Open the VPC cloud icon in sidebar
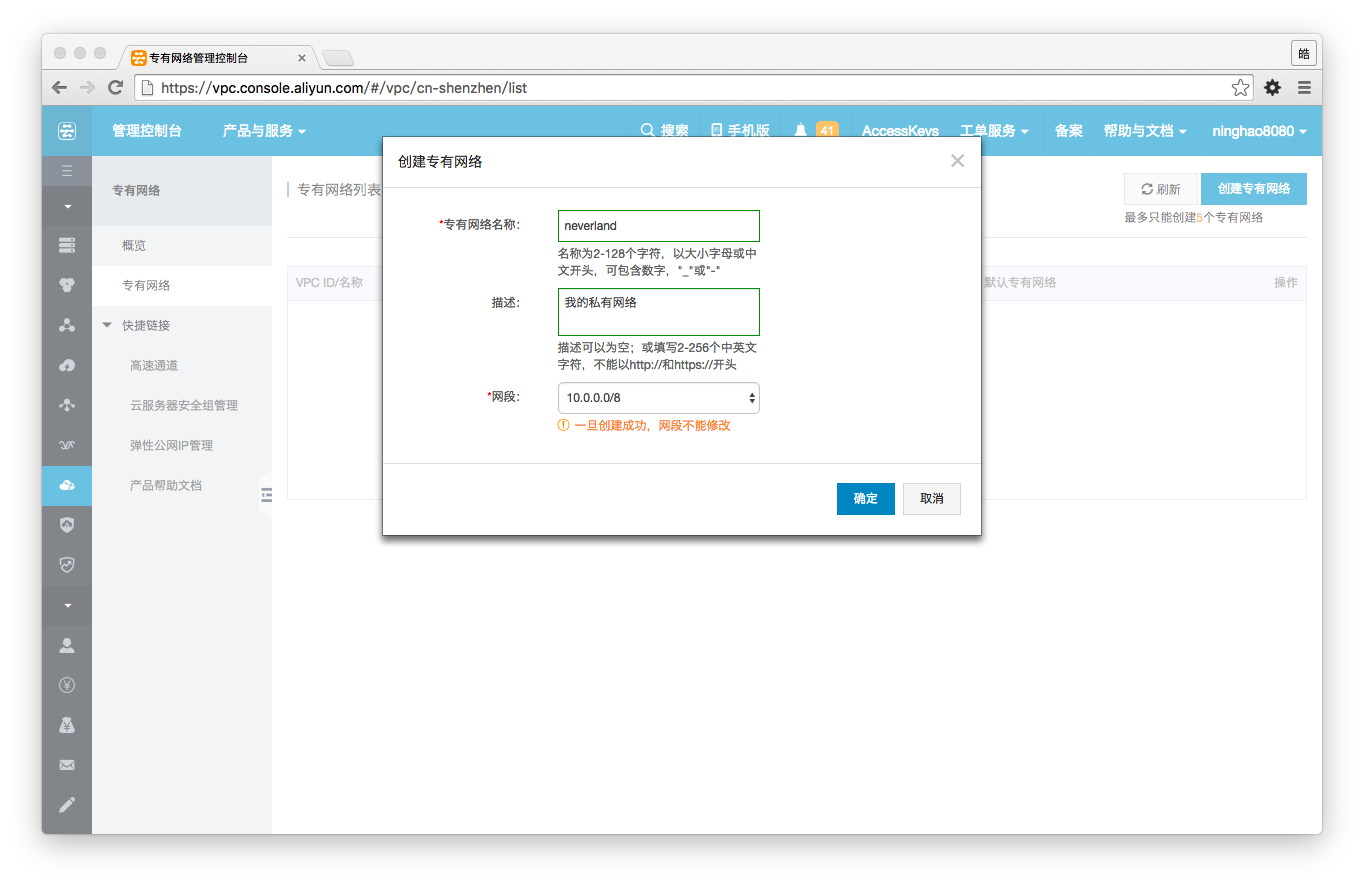Viewport: 1364px width, 884px height. (x=67, y=485)
